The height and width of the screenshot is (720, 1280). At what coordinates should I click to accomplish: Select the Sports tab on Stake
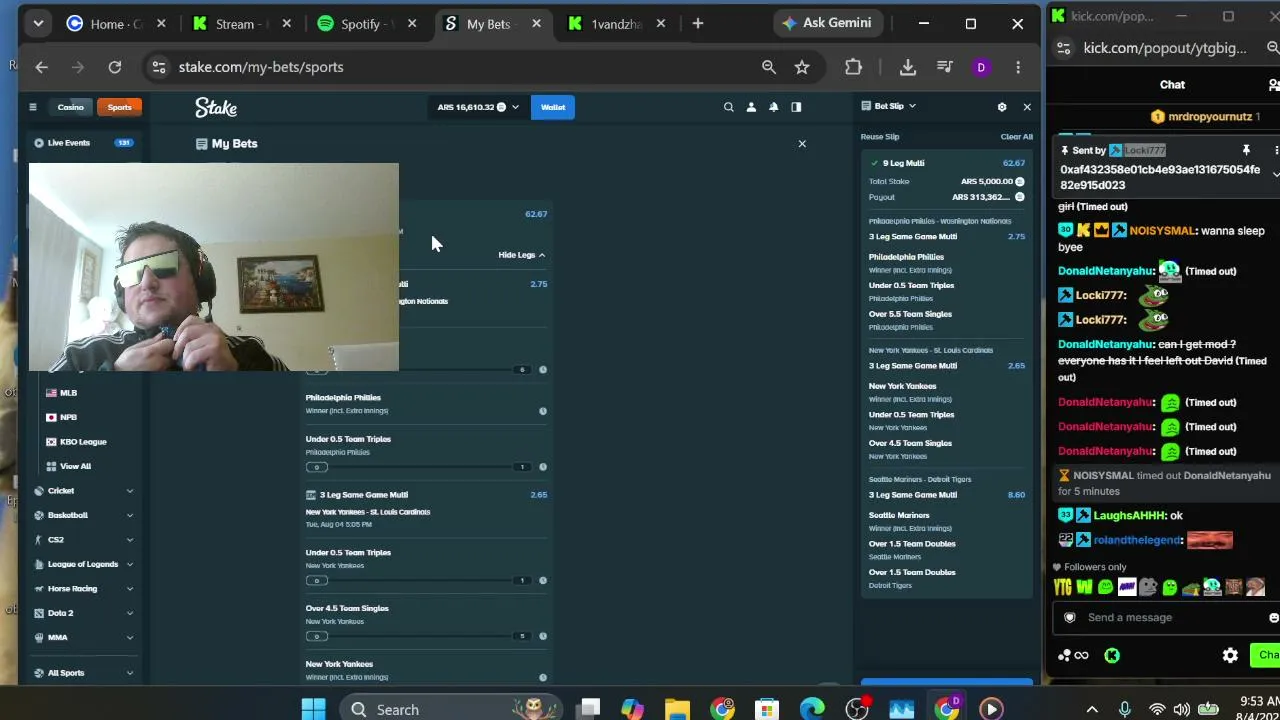click(x=119, y=107)
